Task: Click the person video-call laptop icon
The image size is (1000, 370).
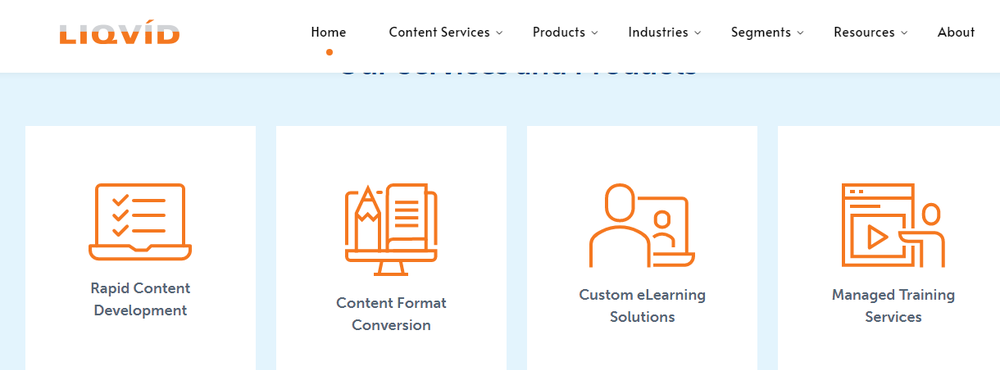Action: click(642, 225)
